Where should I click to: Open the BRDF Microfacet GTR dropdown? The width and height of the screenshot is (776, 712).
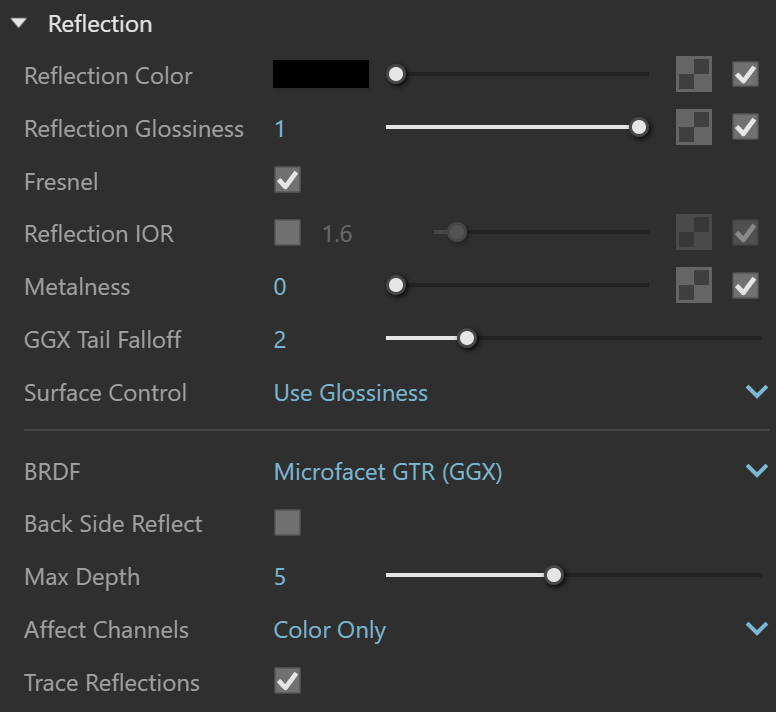point(521,471)
